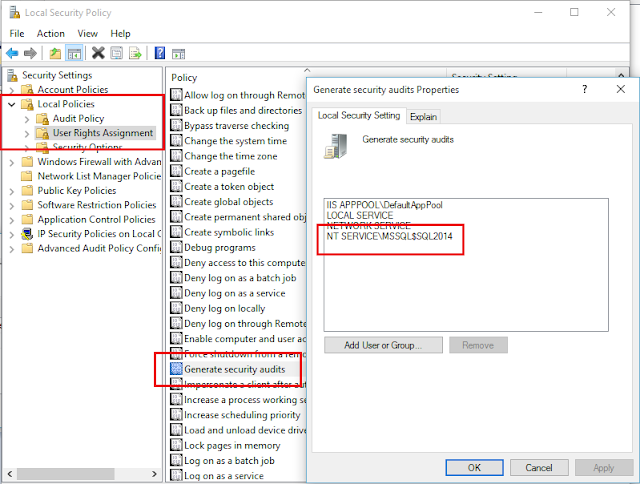Expand Application Control Policies node
Screen dimensions: 640x484
[12, 220]
